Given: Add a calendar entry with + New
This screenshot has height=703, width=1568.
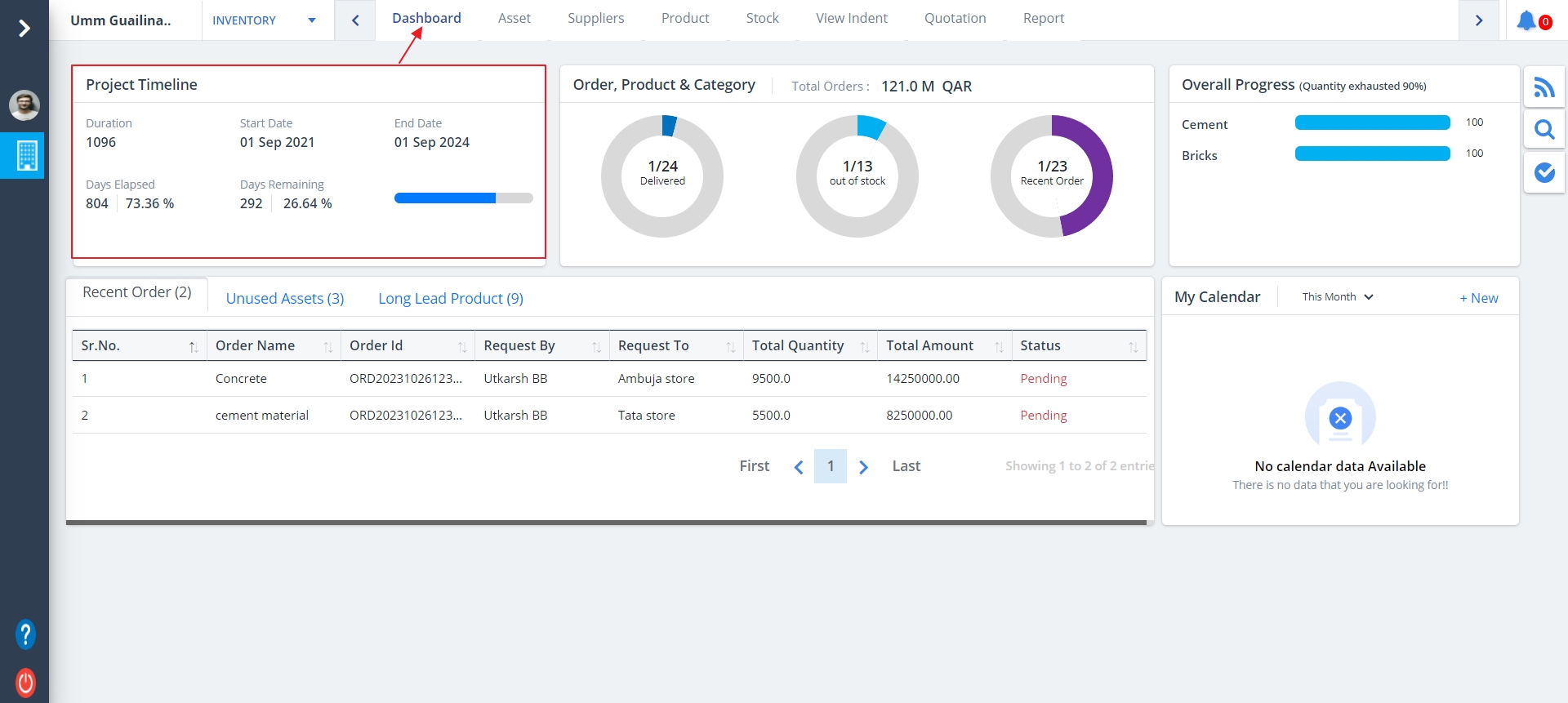Looking at the screenshot, I should [1478, 298].
